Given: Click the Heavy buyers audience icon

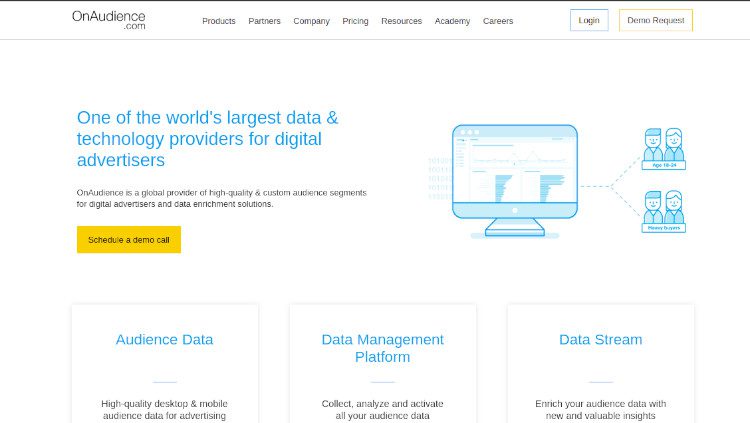Looking at the screenshot, I should click(x=663, y=212).
